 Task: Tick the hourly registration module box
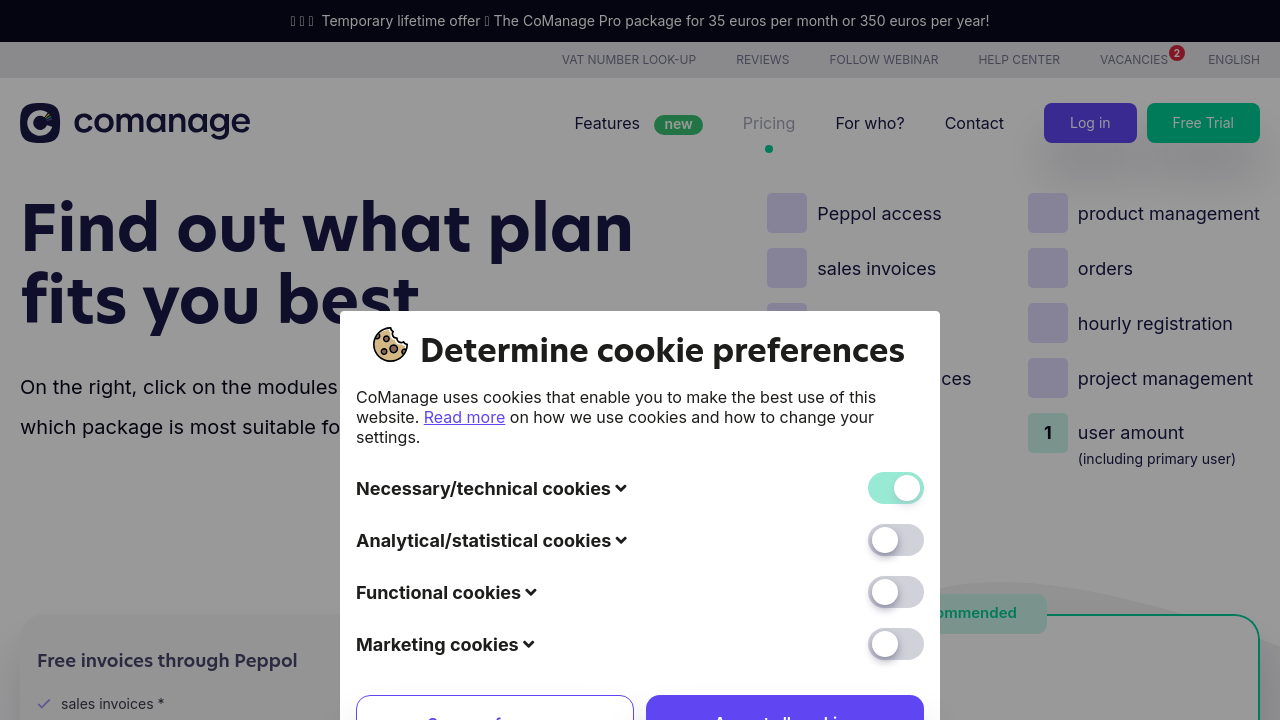[x=1048, y=323]
